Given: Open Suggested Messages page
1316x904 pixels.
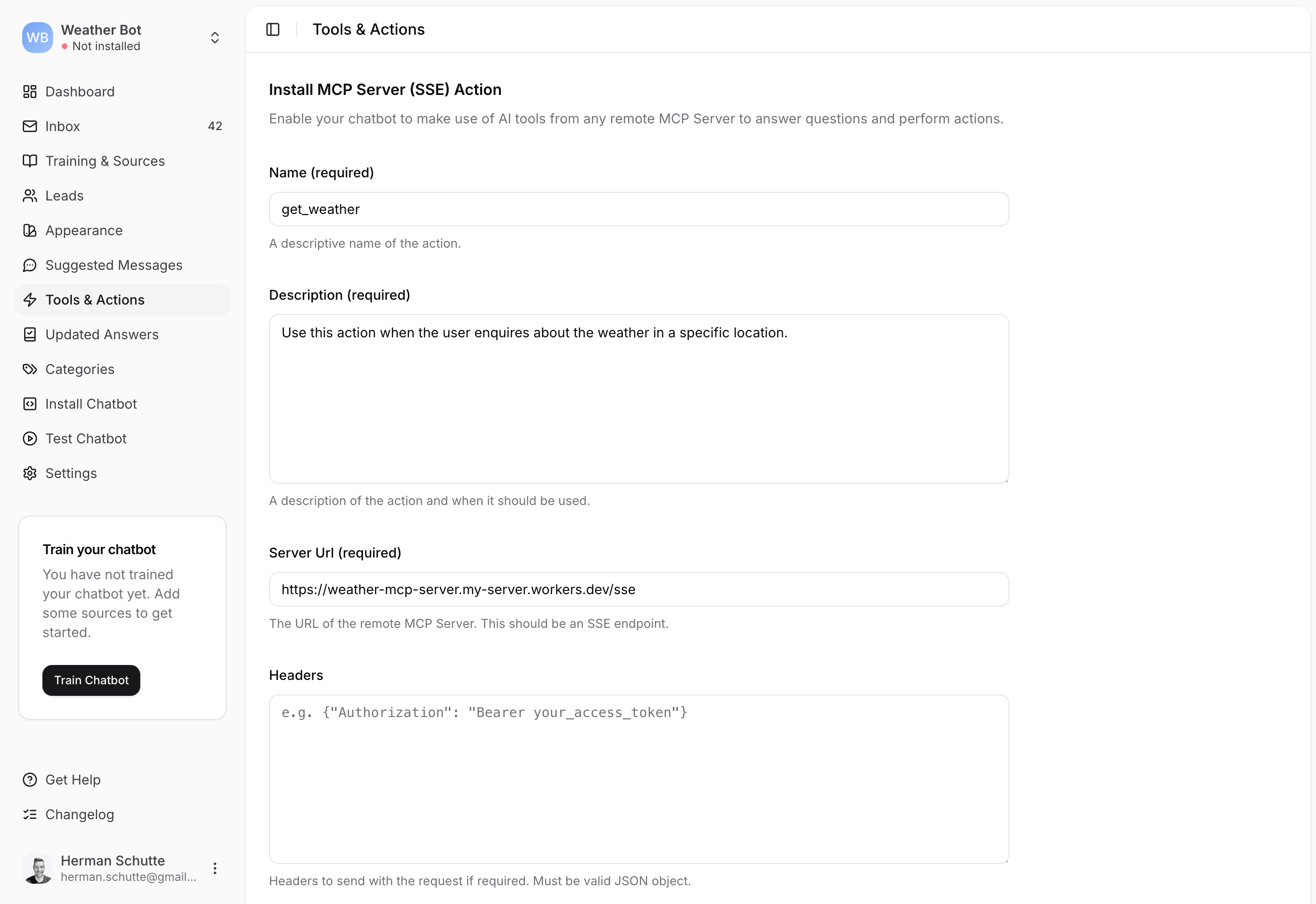Looking at the screenshot, I should [x=113, y=265].
